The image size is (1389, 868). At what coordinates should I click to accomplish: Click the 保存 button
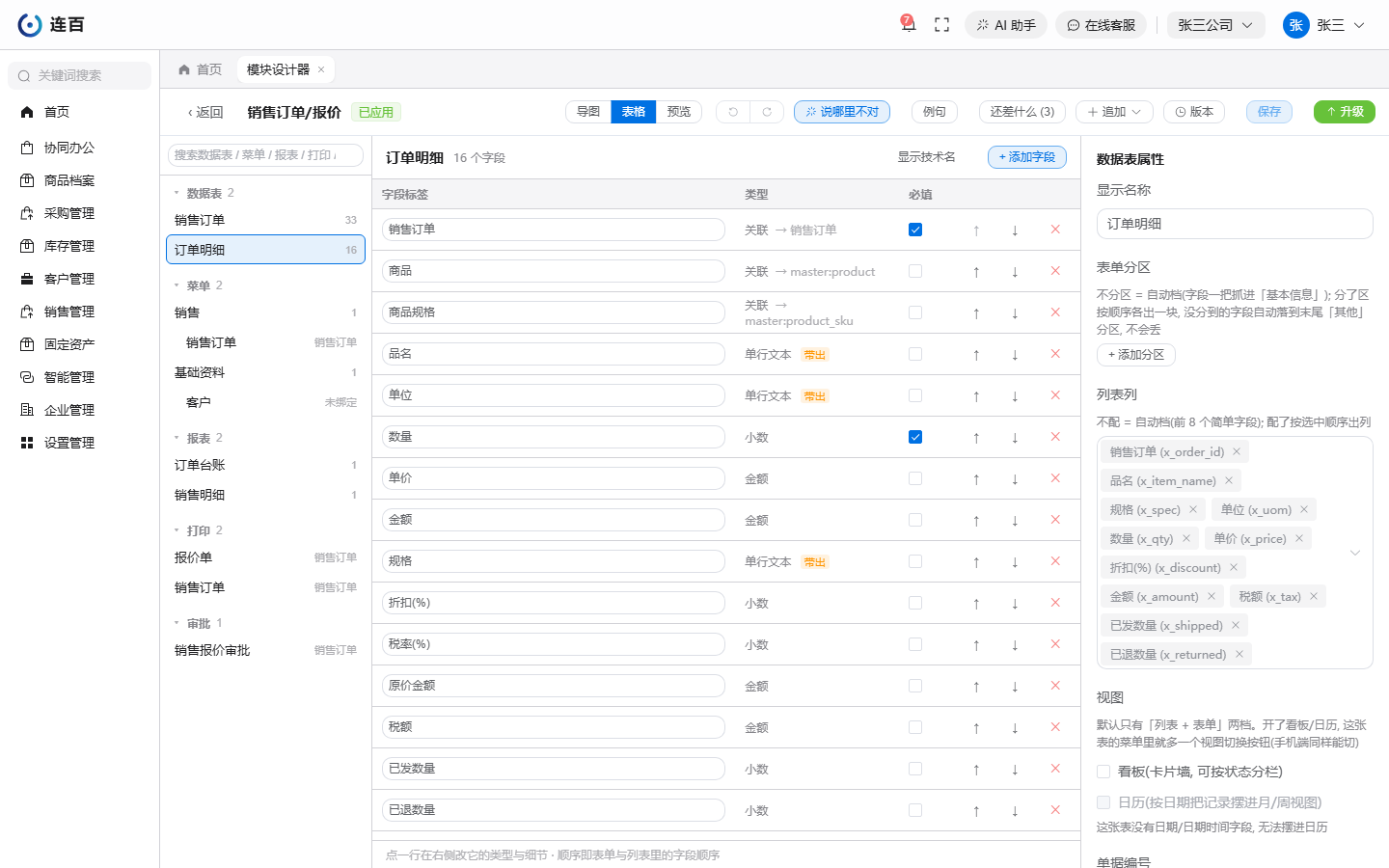click(x=1269, y=112)
